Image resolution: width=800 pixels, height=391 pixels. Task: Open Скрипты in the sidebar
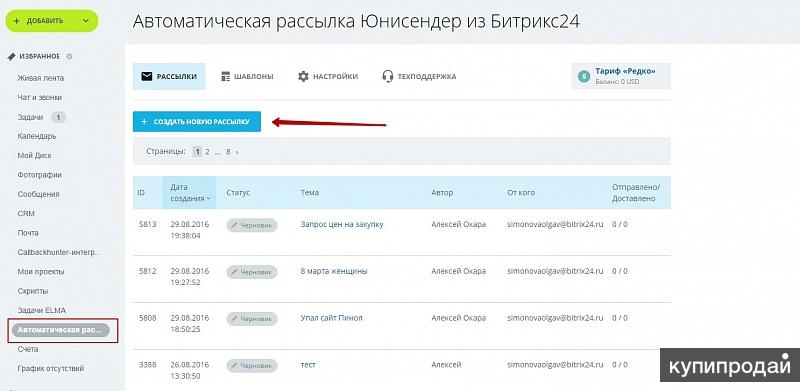33,291
